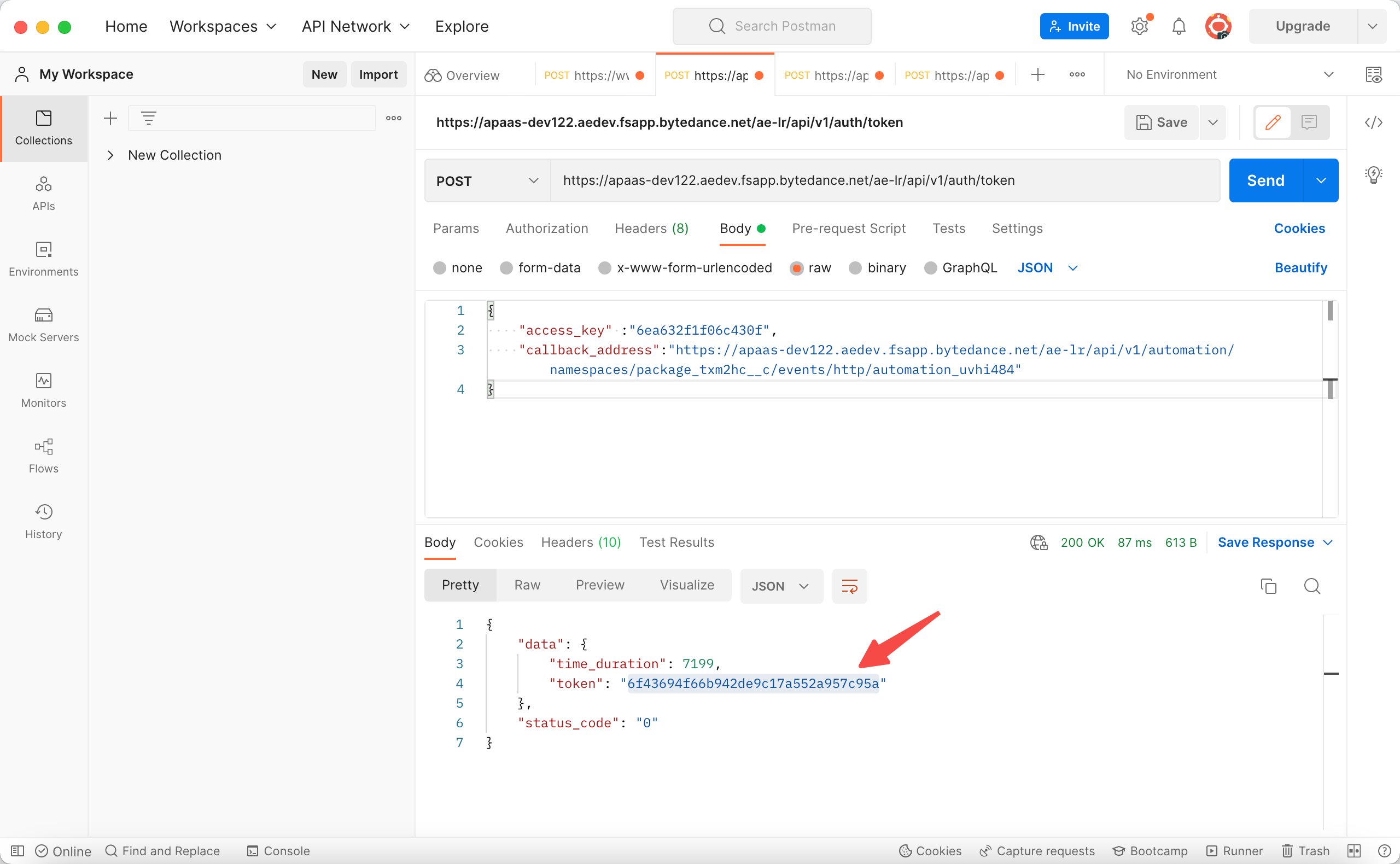Click the Beautify link
The image size is (1400, 864).
point(1300,268)
